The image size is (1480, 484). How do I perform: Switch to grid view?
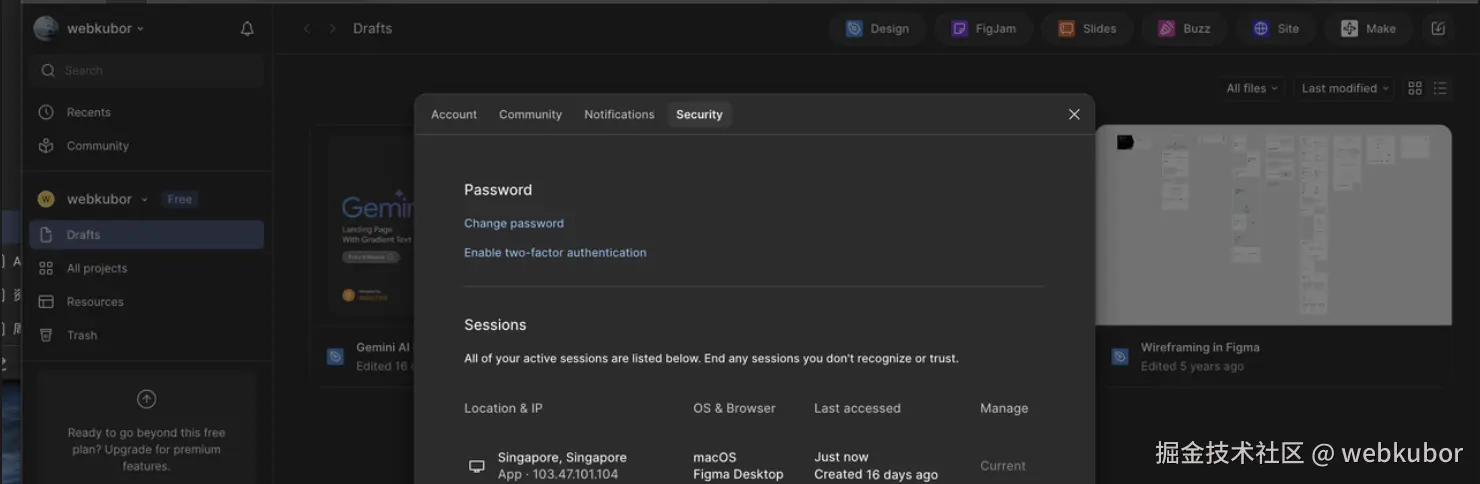click(1415, 88)
